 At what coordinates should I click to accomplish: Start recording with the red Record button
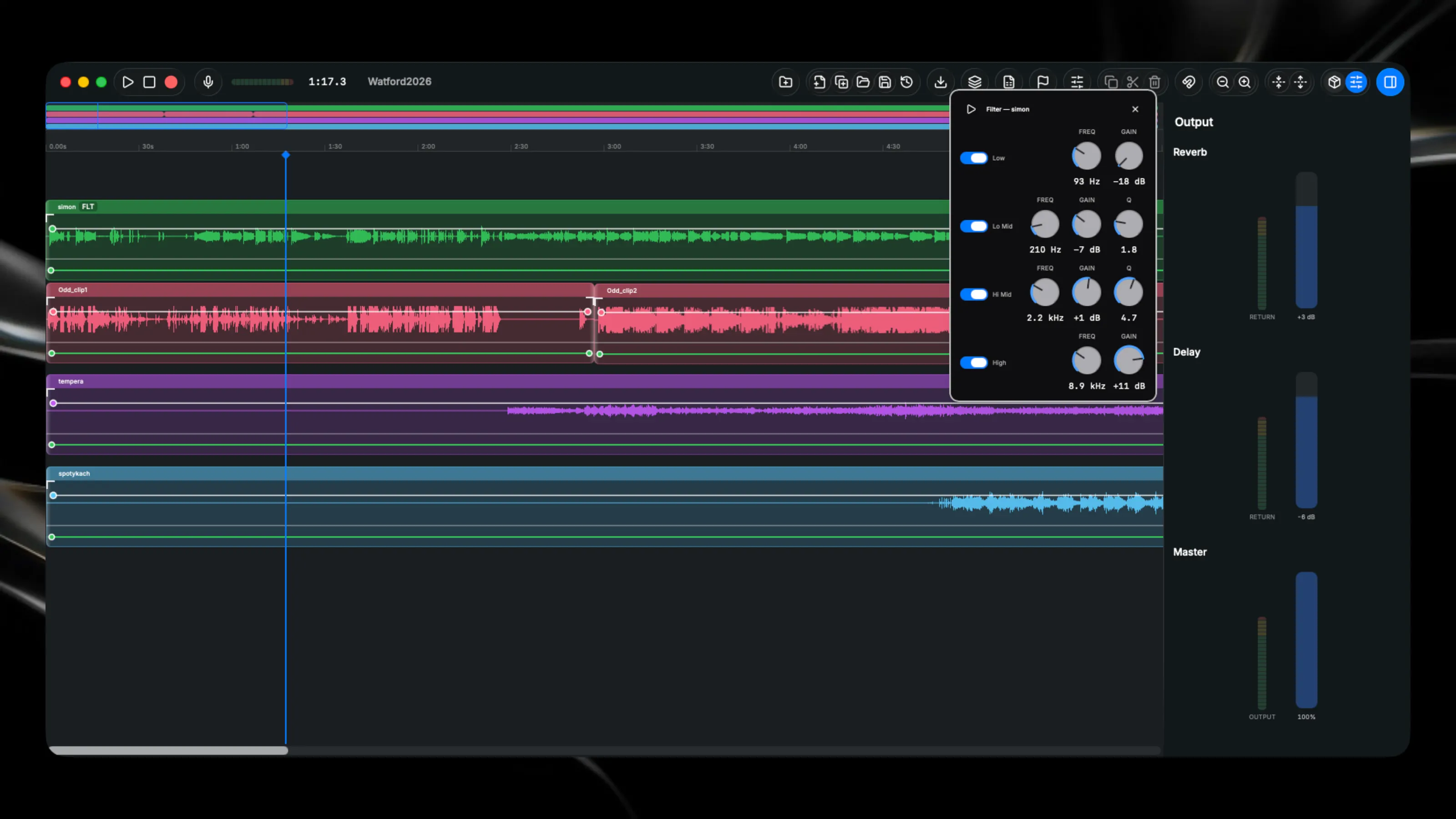[171, 82]
